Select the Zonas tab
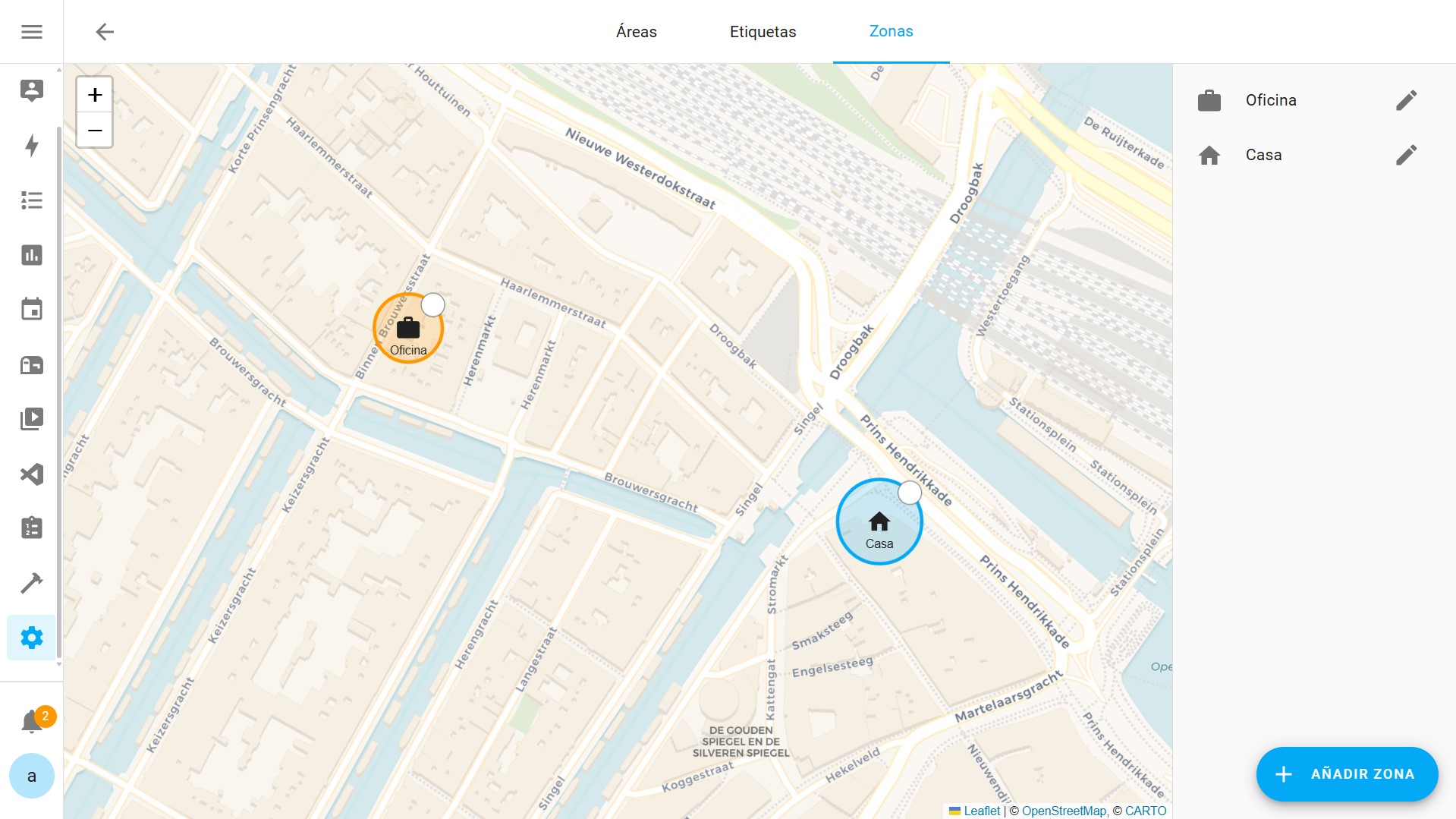This screenshot has height=819, width=1456. (891, 32)
